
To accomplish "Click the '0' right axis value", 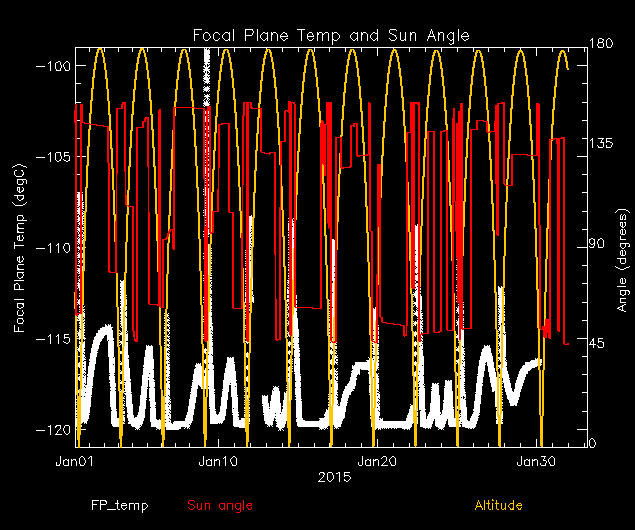I will 593,444.
